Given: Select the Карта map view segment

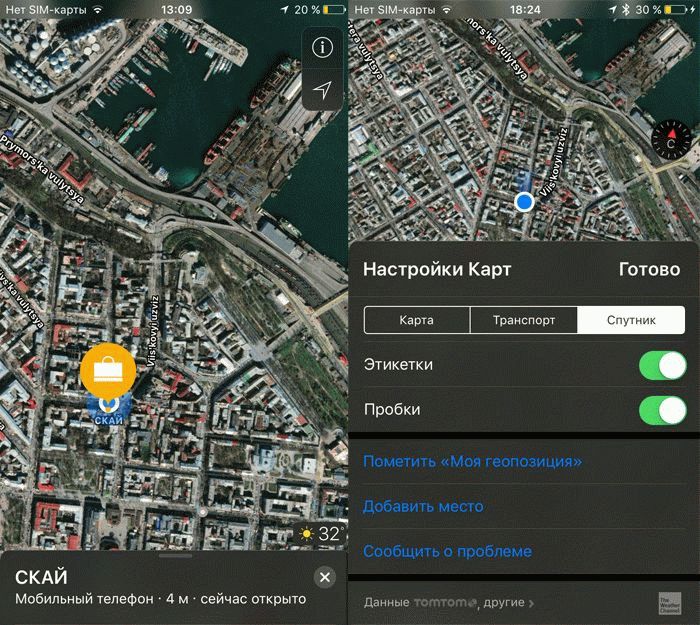Looking at the screenshot, I should click(x=416, y=320).
